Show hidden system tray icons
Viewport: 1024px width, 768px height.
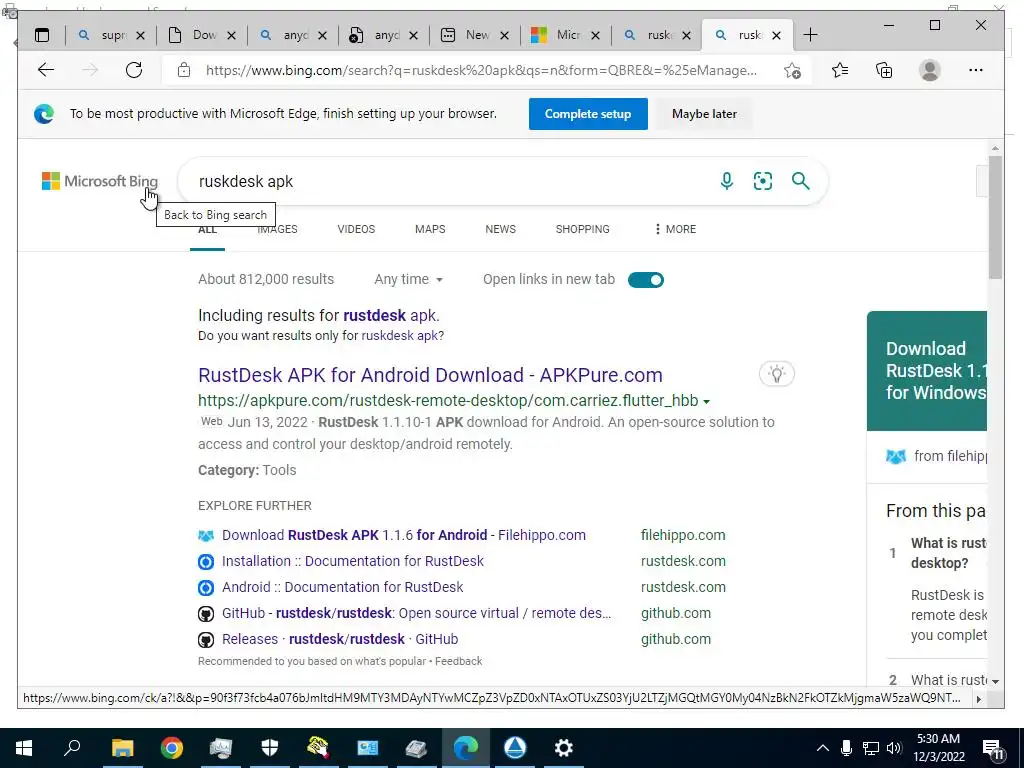tap(823, 748)
